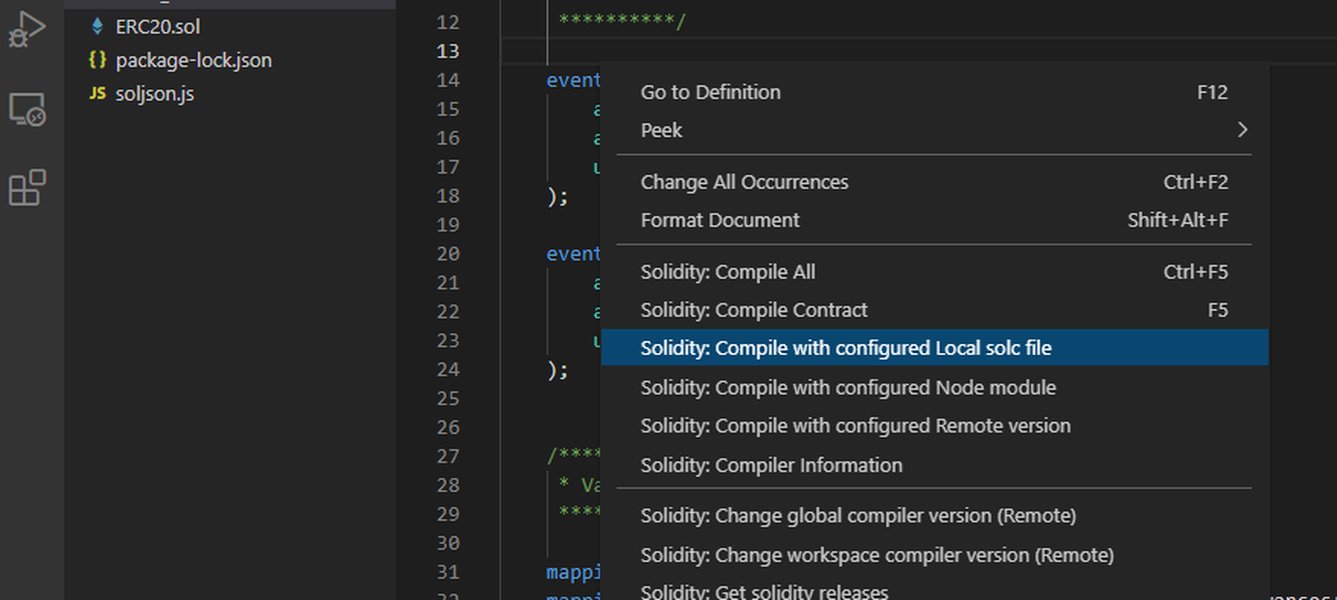Image resolution: width=1337 pixels, height=600 pixels.
Task: Run Solidity: Compile Contract
Action: tap(934, 310)
